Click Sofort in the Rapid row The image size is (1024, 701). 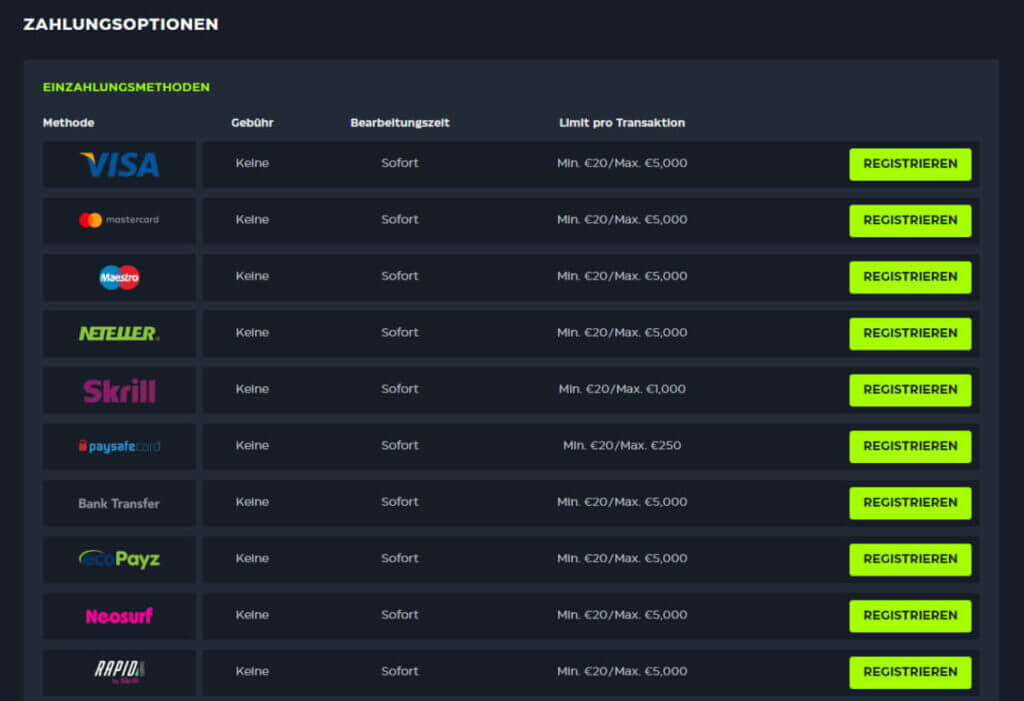[x=400, y=671]
